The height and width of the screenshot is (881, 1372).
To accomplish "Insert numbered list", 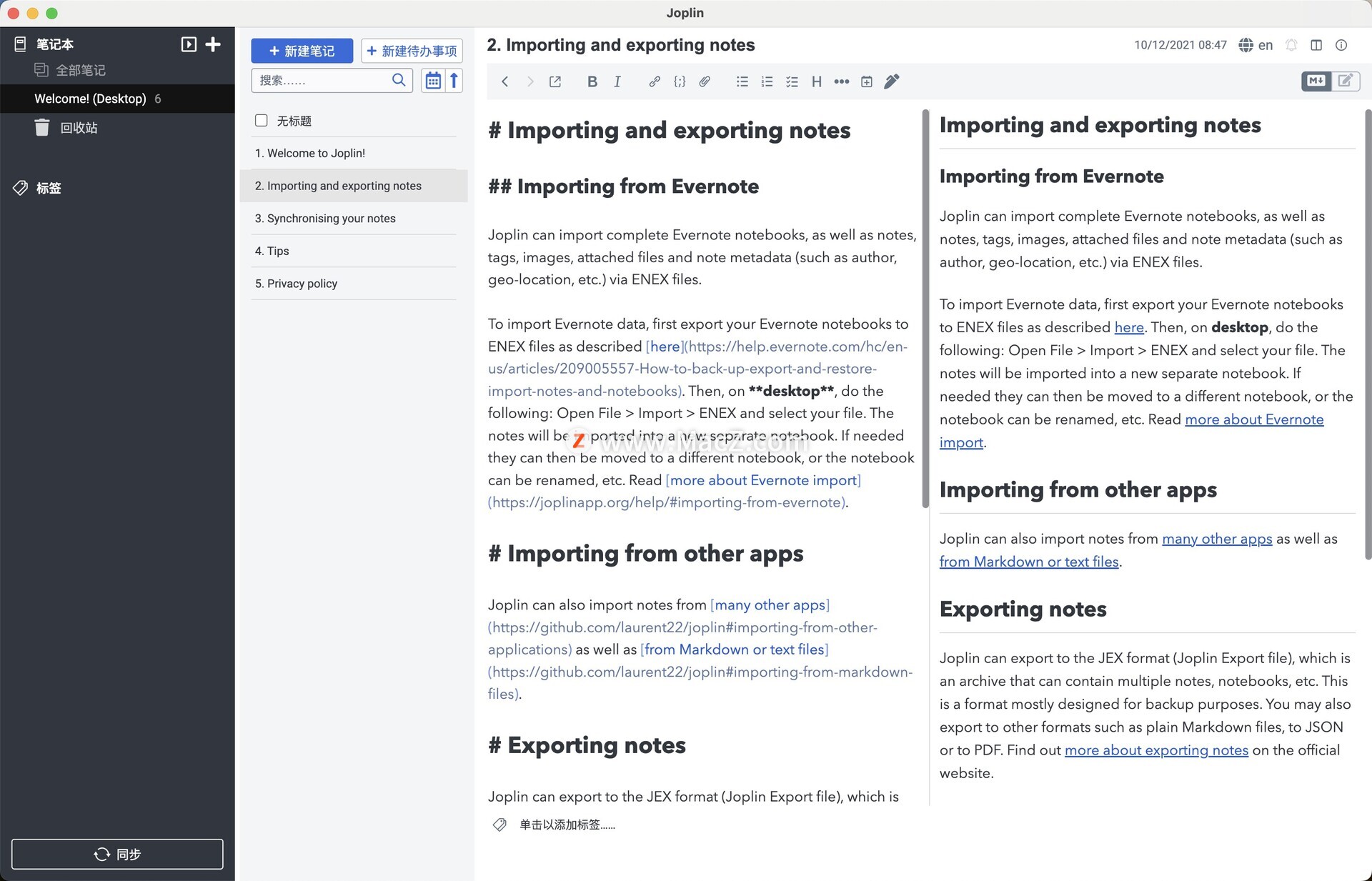I will pos(767,81).
